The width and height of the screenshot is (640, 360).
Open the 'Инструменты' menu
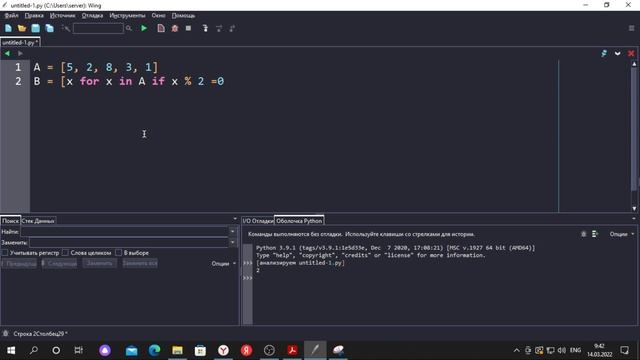click(x=127, y=16)
